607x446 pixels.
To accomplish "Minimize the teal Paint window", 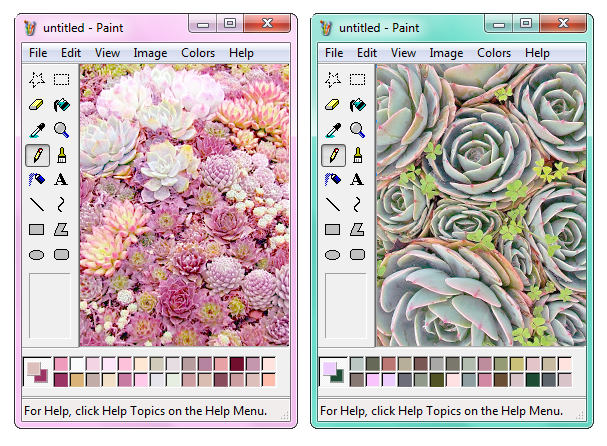I will tap(499, 24).
